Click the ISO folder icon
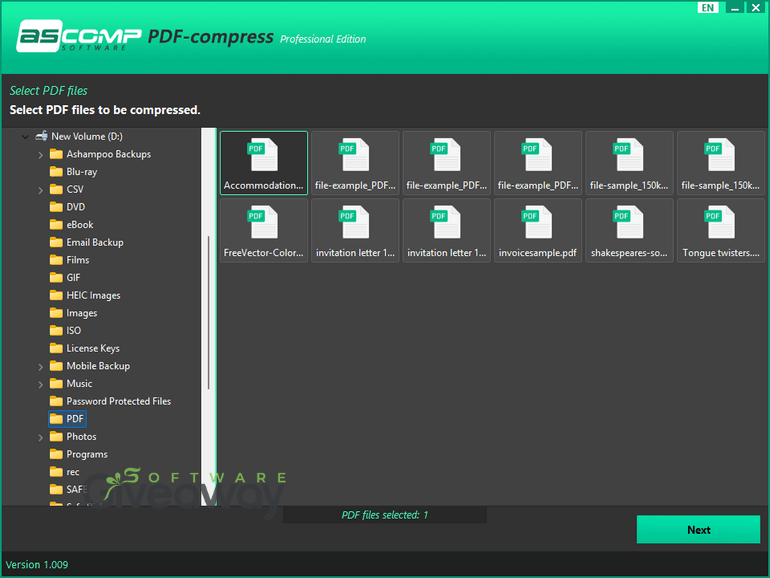 pos(56,331)
